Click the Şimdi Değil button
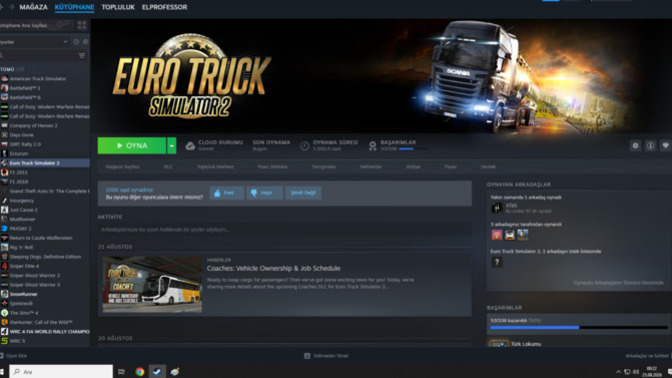The width and height of the screenshot is (672, 378). (303, 193)
